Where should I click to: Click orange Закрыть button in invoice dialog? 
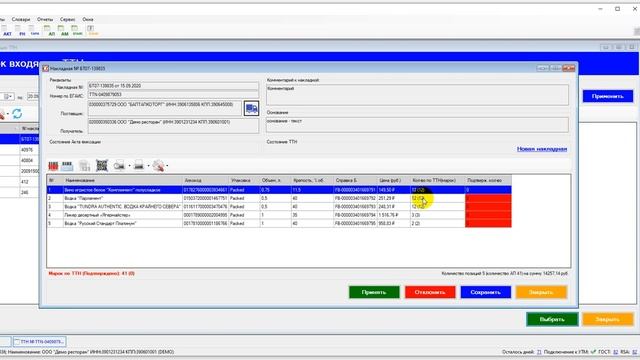(x=541, y=292)
